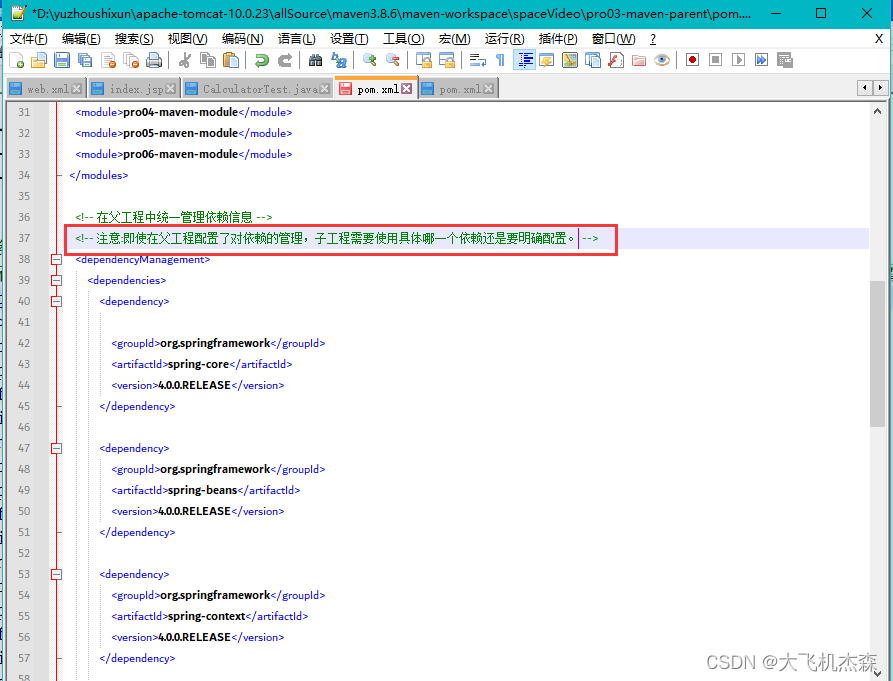Screen dimensions: 893x681
Task: Open the 宏(M) menu
Action: pos(454,39)
